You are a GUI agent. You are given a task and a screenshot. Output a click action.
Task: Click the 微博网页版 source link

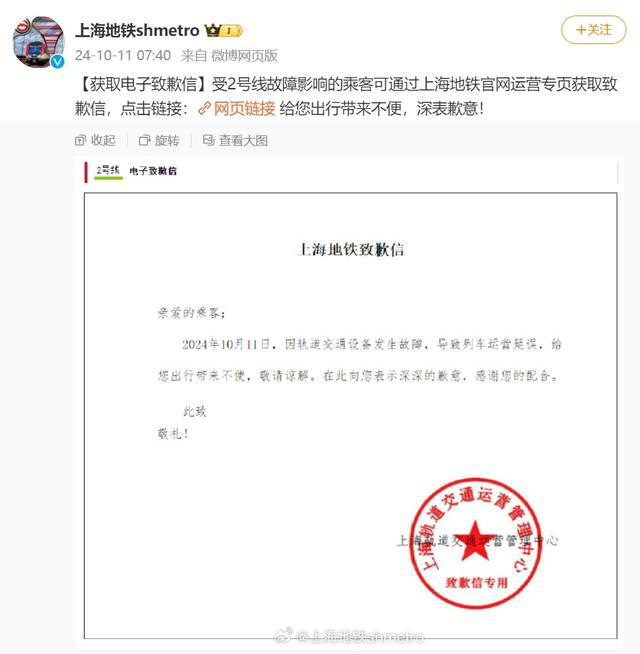pyautogui.click(x=244, y=55)
